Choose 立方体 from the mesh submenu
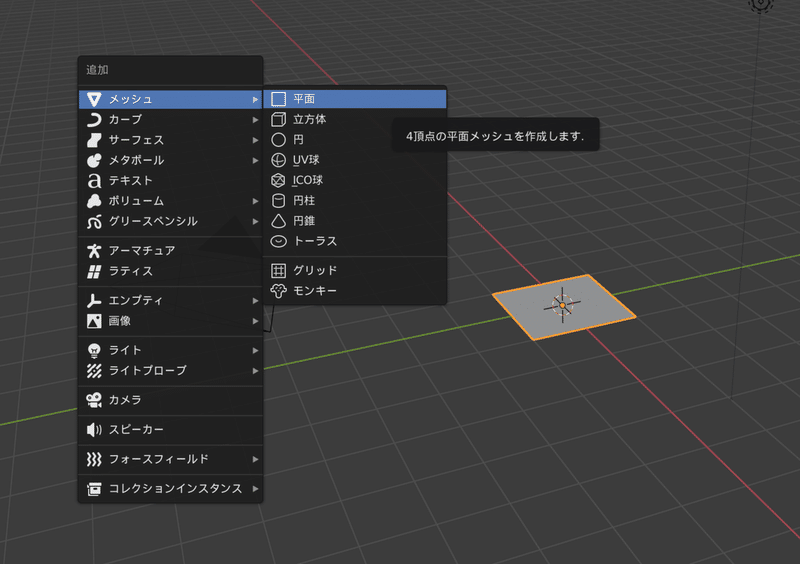 (x=355, y=119)
